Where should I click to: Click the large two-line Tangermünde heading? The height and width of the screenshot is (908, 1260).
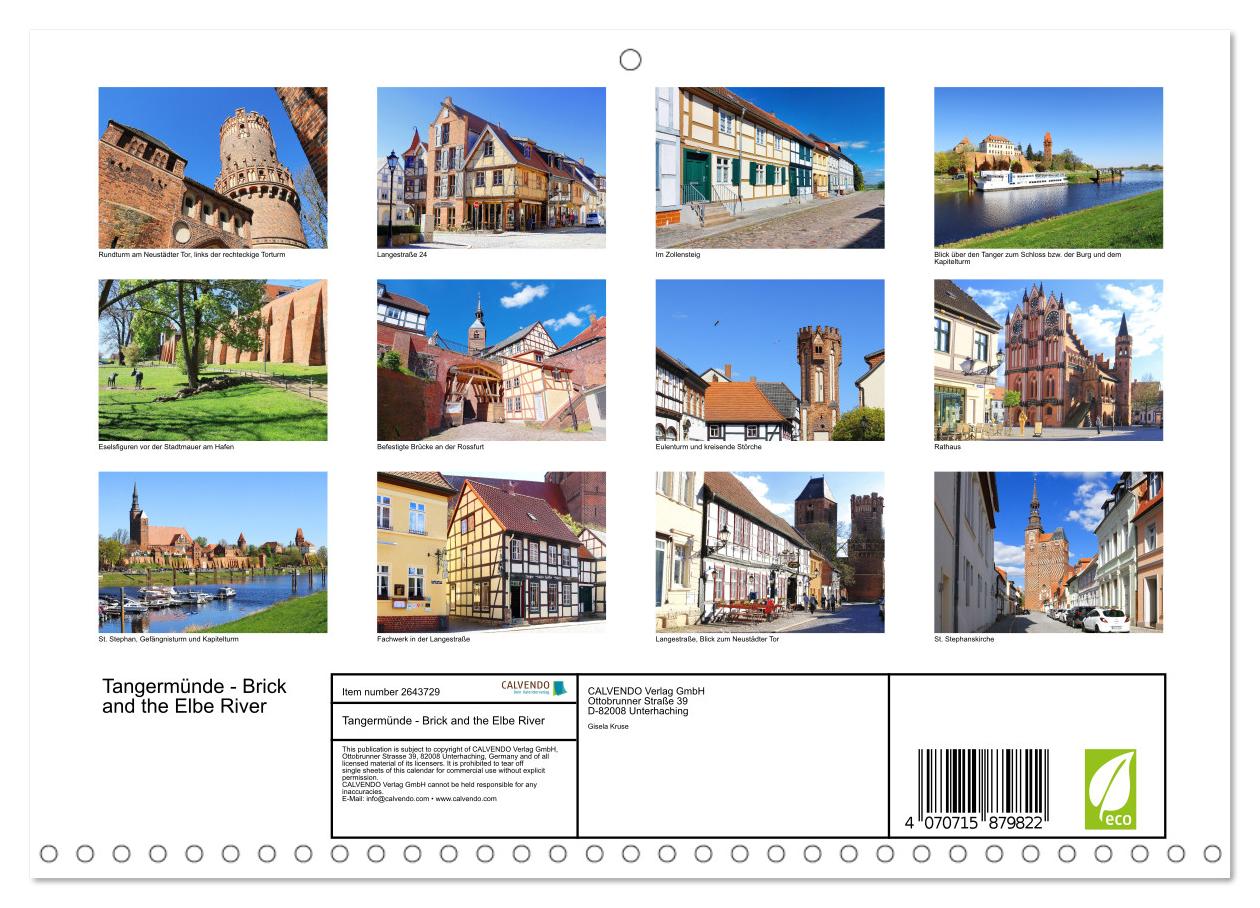(x=194, y=697)
